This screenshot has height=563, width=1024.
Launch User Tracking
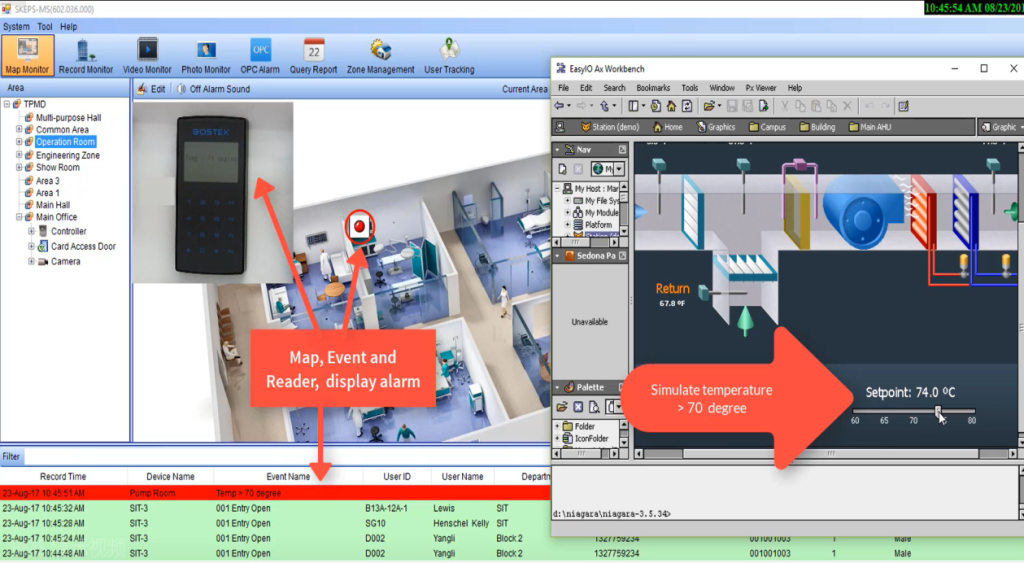coord(449,55)
